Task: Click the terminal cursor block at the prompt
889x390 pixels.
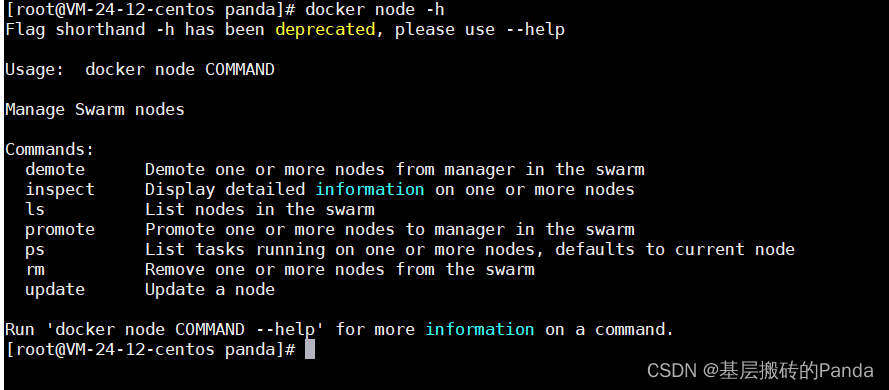Action: [x=310, y=350]
